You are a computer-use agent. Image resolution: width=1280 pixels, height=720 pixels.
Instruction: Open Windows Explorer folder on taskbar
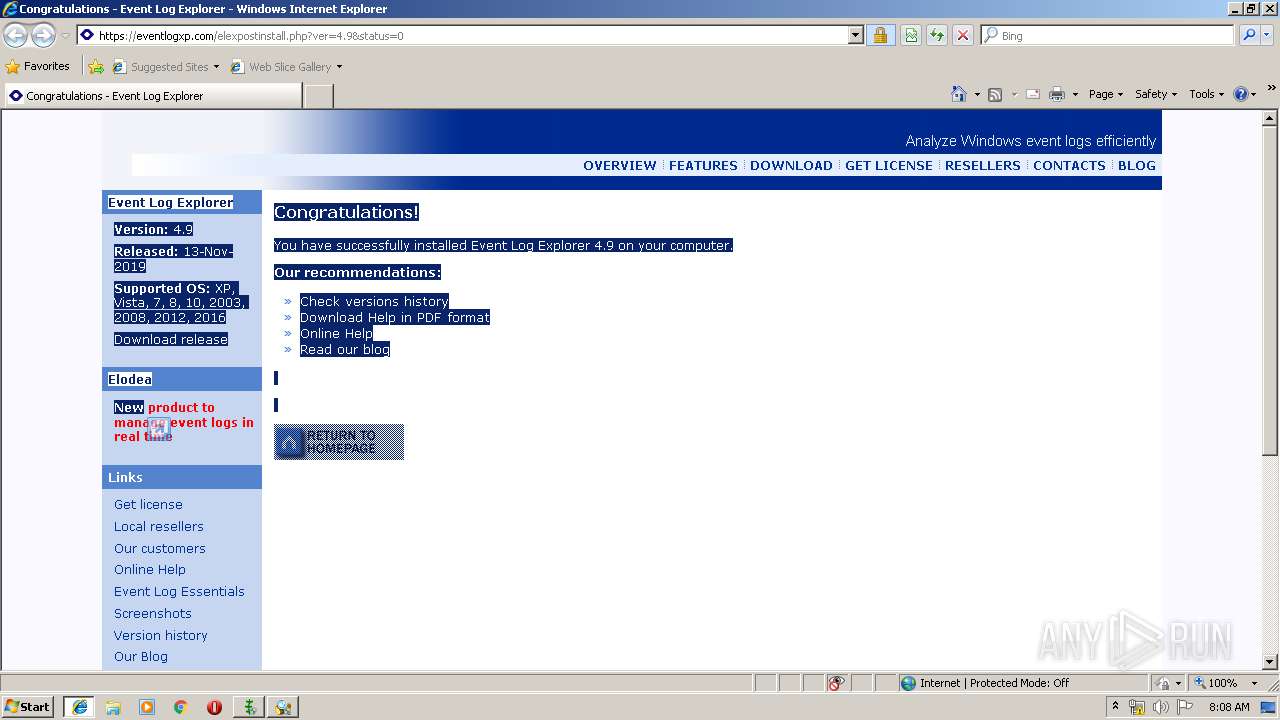click(113, 707)
